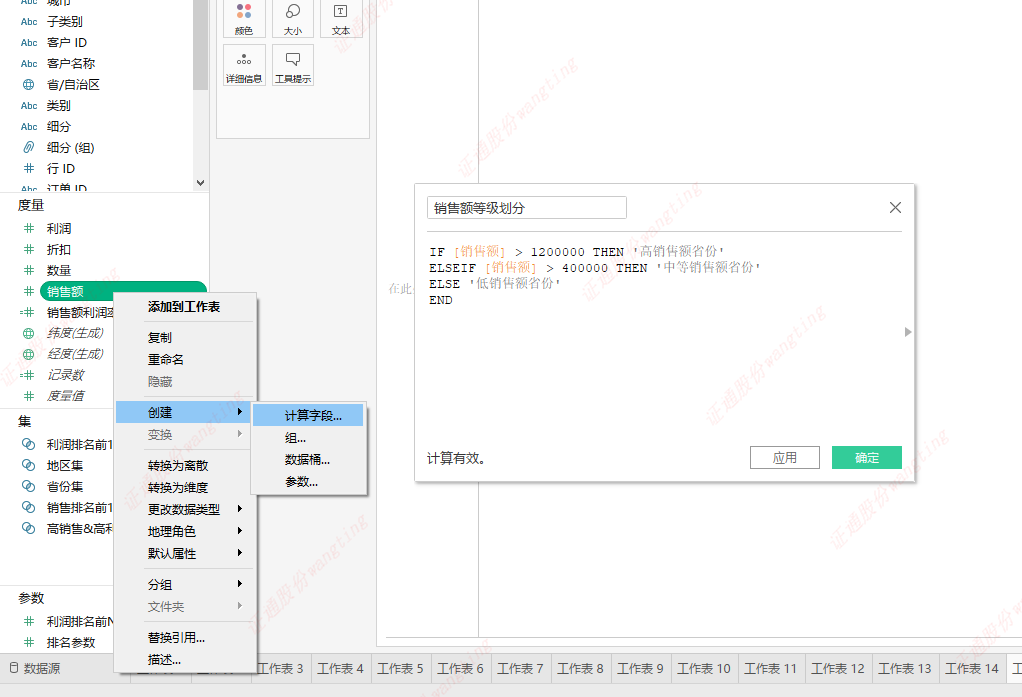
Task: Choose 复制 from context menu
Action: (x=184, y=338)
